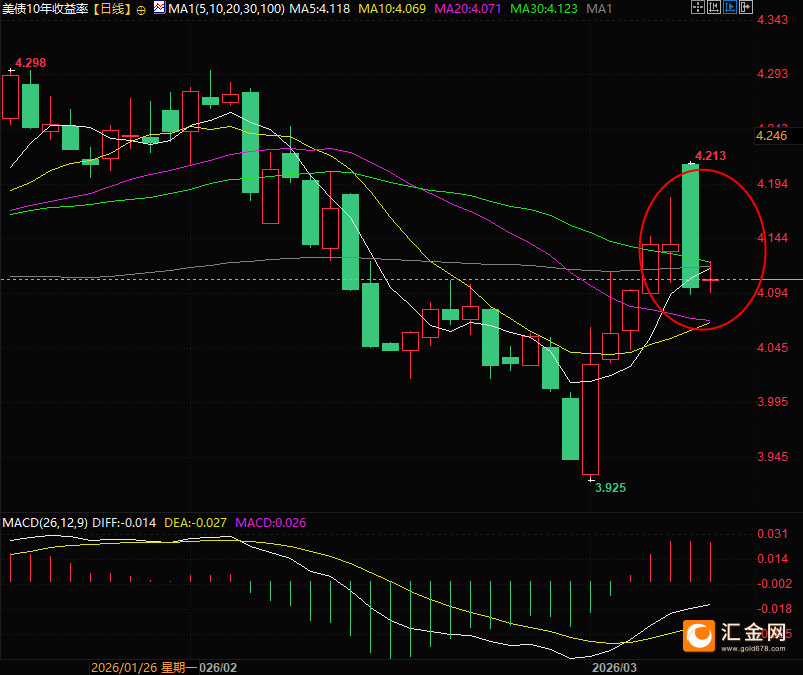Screen dimensions: 803x675
Task: Open MACD(26,12,9) indicator parameters
Action: point(45,523)
